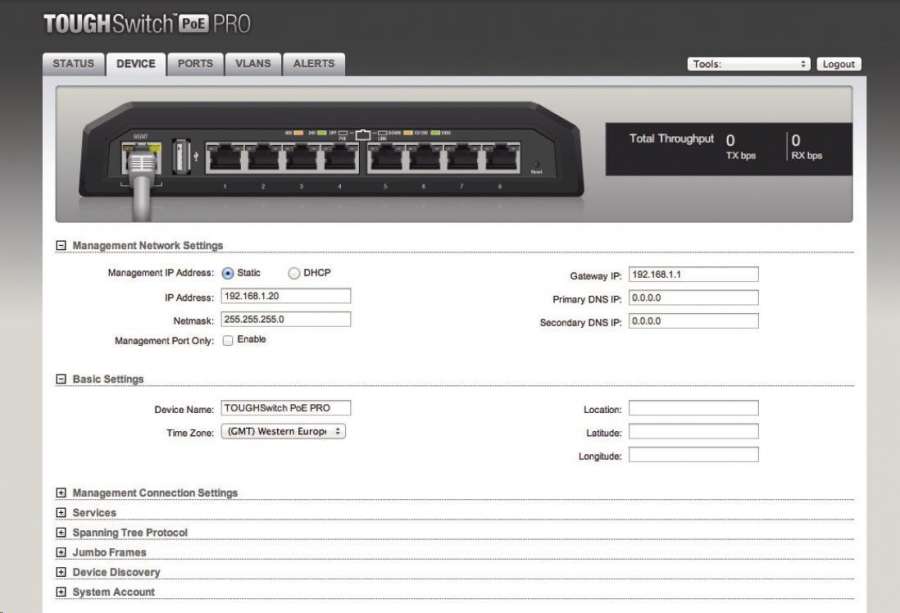900x613 pixels.
Task: Open the Tools dropdown menu
Action: click(x=748, y=64)
